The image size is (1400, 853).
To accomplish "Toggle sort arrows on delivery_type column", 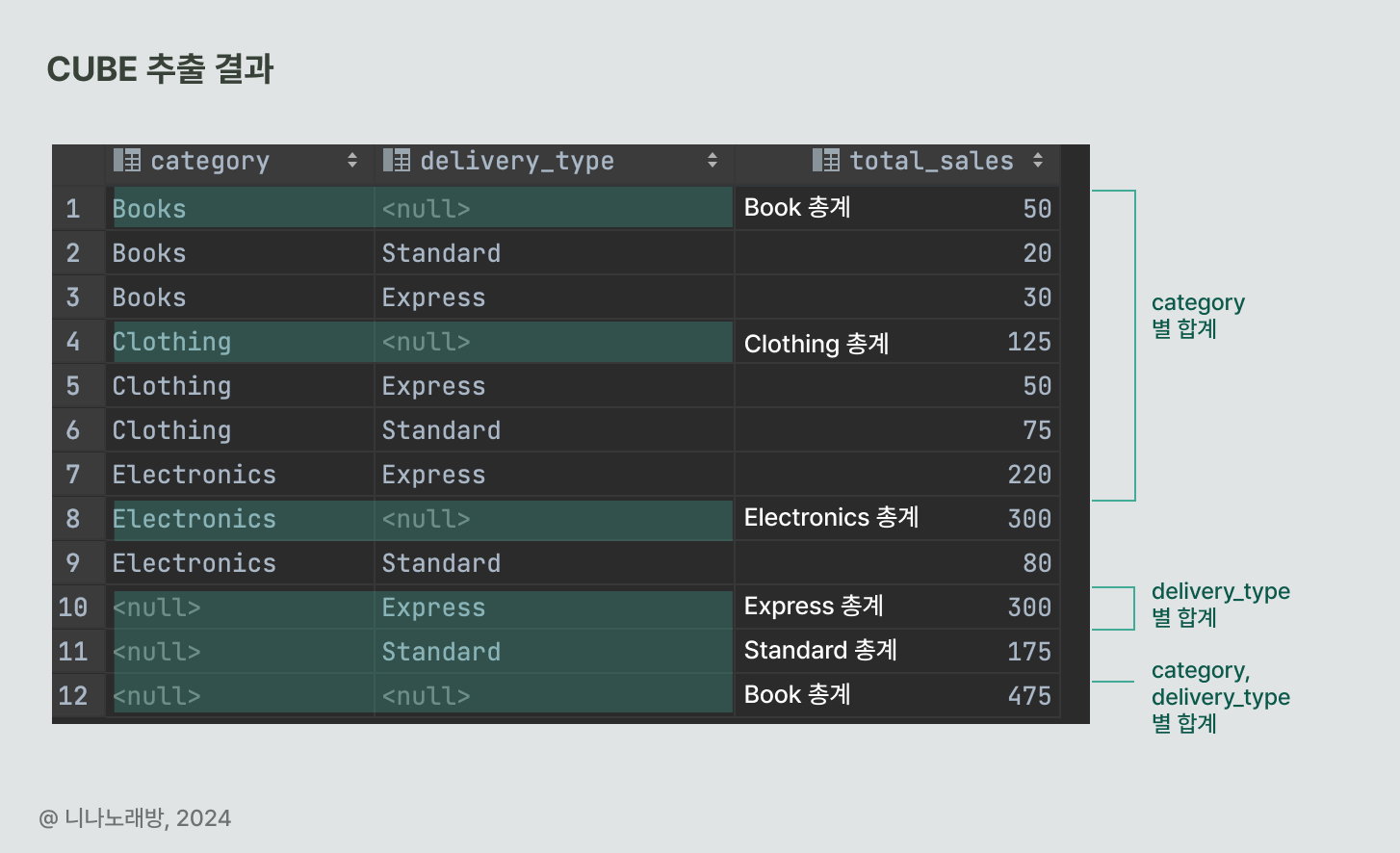I will click(x=713, y=160).
